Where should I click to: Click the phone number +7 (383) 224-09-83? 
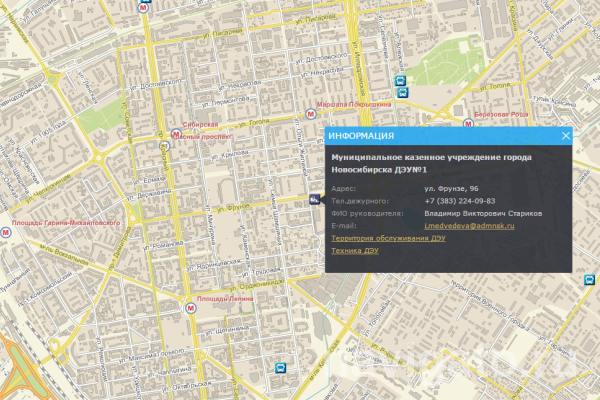click(459, 201)
